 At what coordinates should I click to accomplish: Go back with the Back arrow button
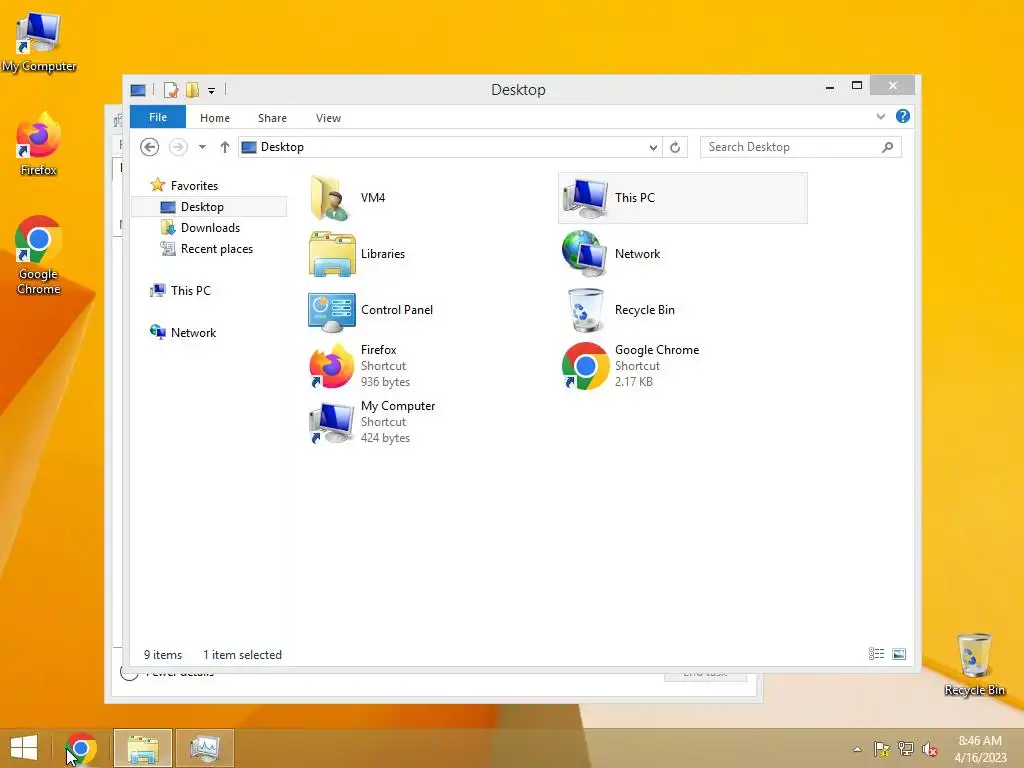click(150, 147)
